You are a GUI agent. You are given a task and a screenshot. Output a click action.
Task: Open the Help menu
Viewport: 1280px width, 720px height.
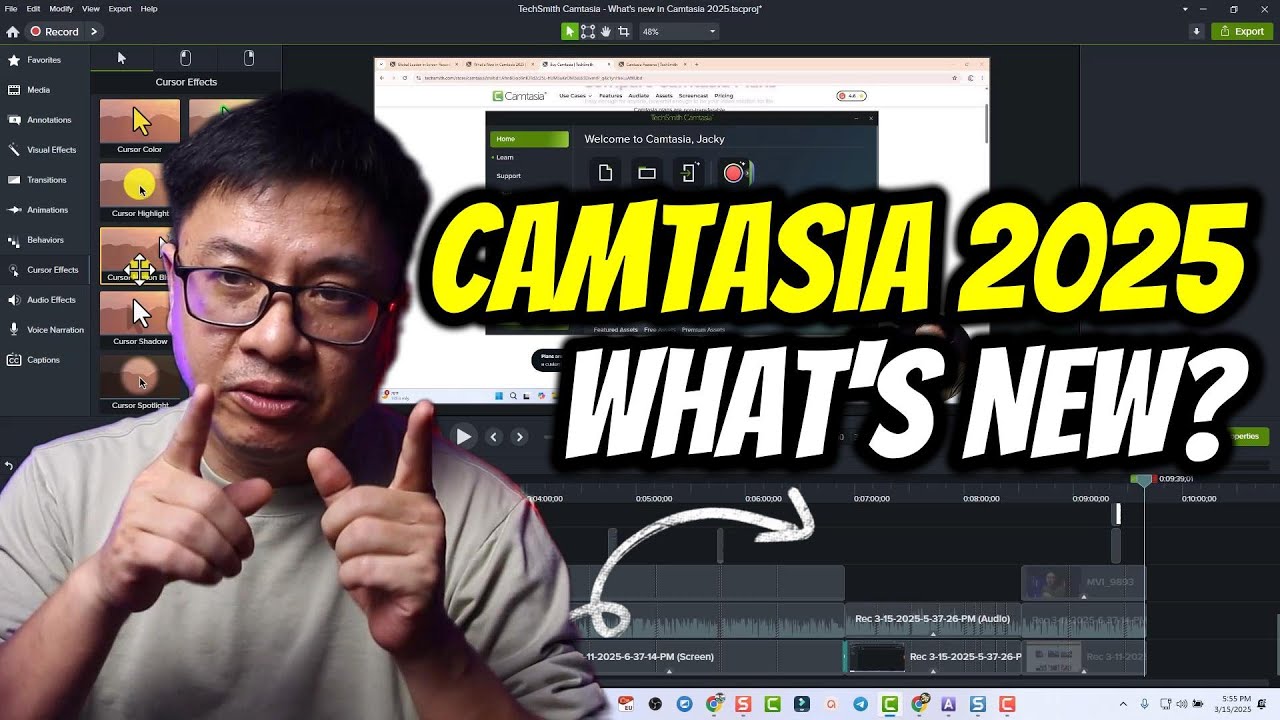[149, 8]
